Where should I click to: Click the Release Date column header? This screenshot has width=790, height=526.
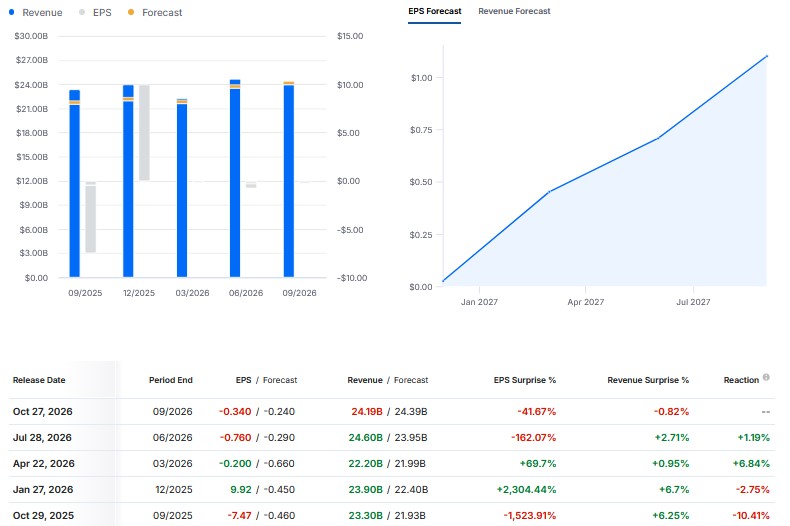tap(39, 380)
